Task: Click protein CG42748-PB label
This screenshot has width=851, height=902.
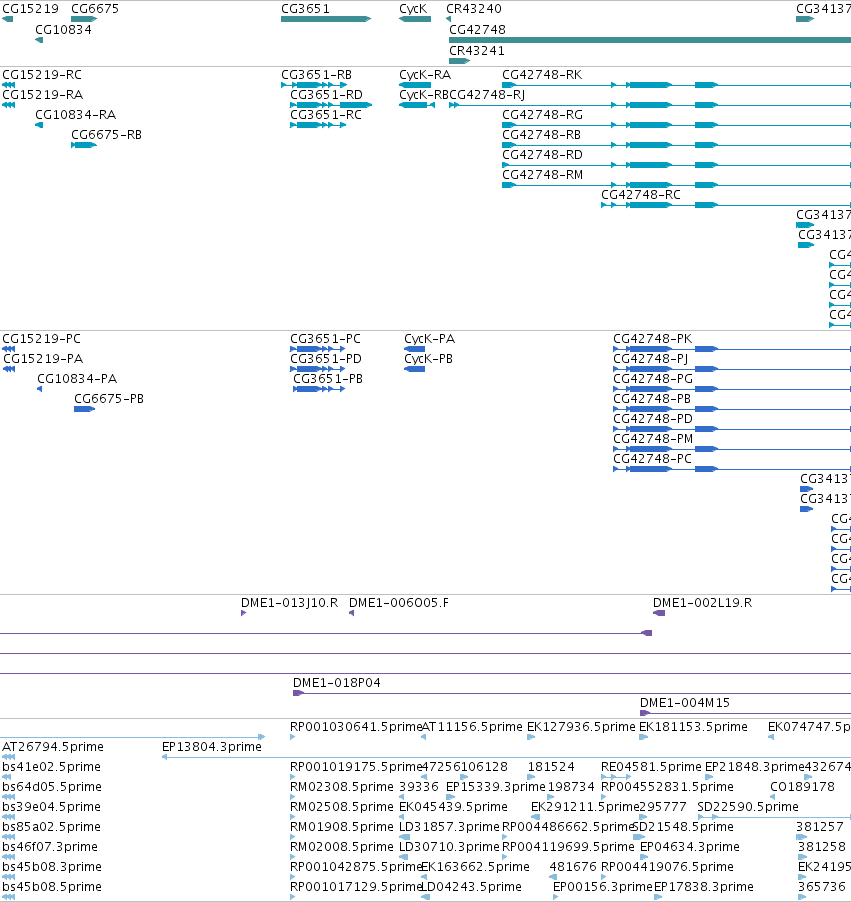Action: click(x=652, y=399)
